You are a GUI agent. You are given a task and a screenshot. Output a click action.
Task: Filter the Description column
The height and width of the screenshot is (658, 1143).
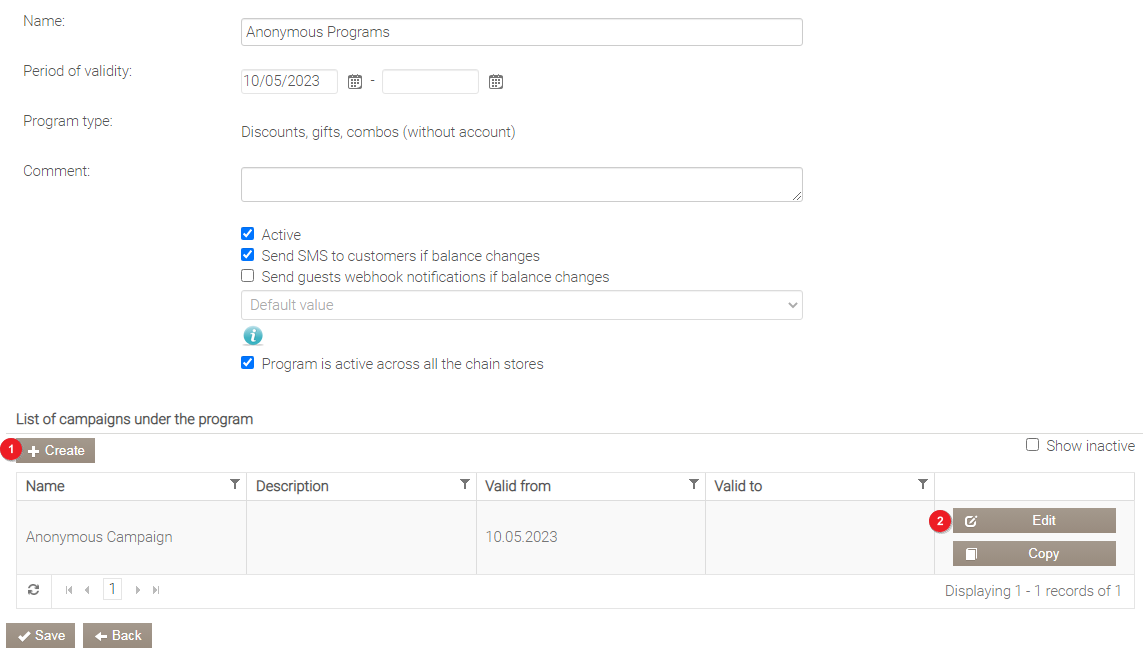pos(465,485)
